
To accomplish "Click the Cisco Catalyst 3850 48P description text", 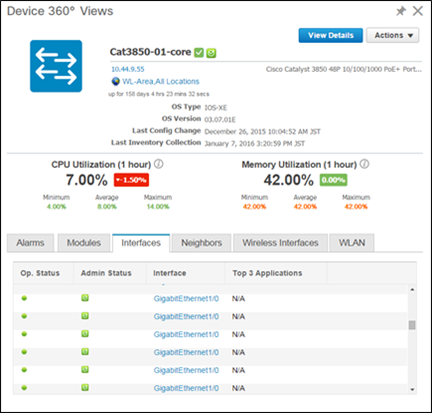I will click(x=344, y=69).
